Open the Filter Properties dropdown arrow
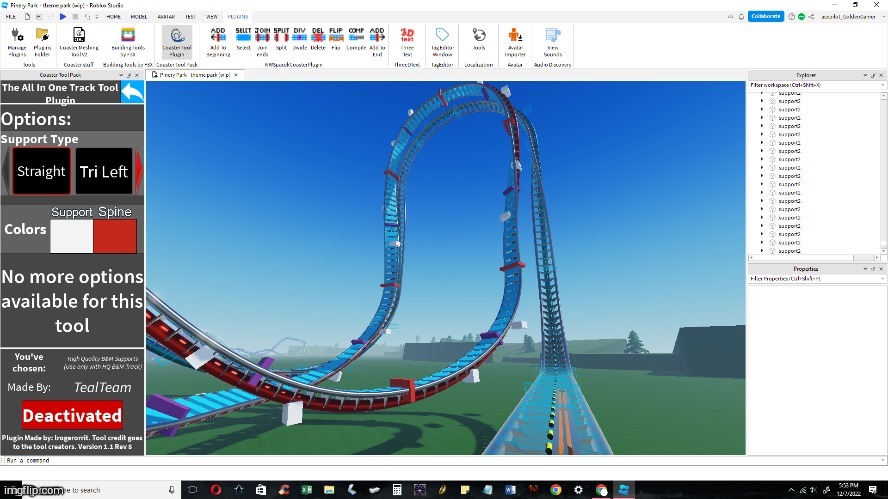 click(x=883, y=279)
